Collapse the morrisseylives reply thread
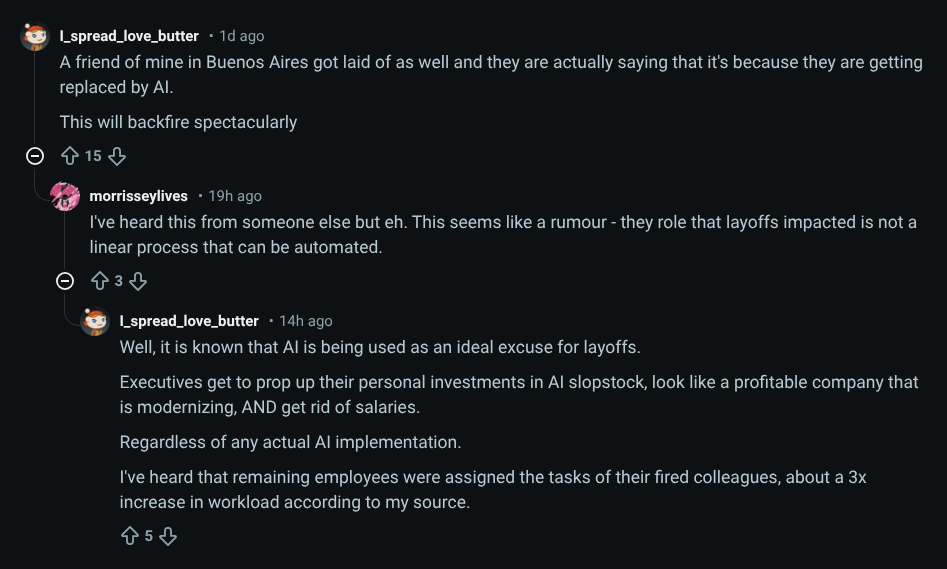Image resolution: width=947 pixels, height=569 pixels. [65, 281]
